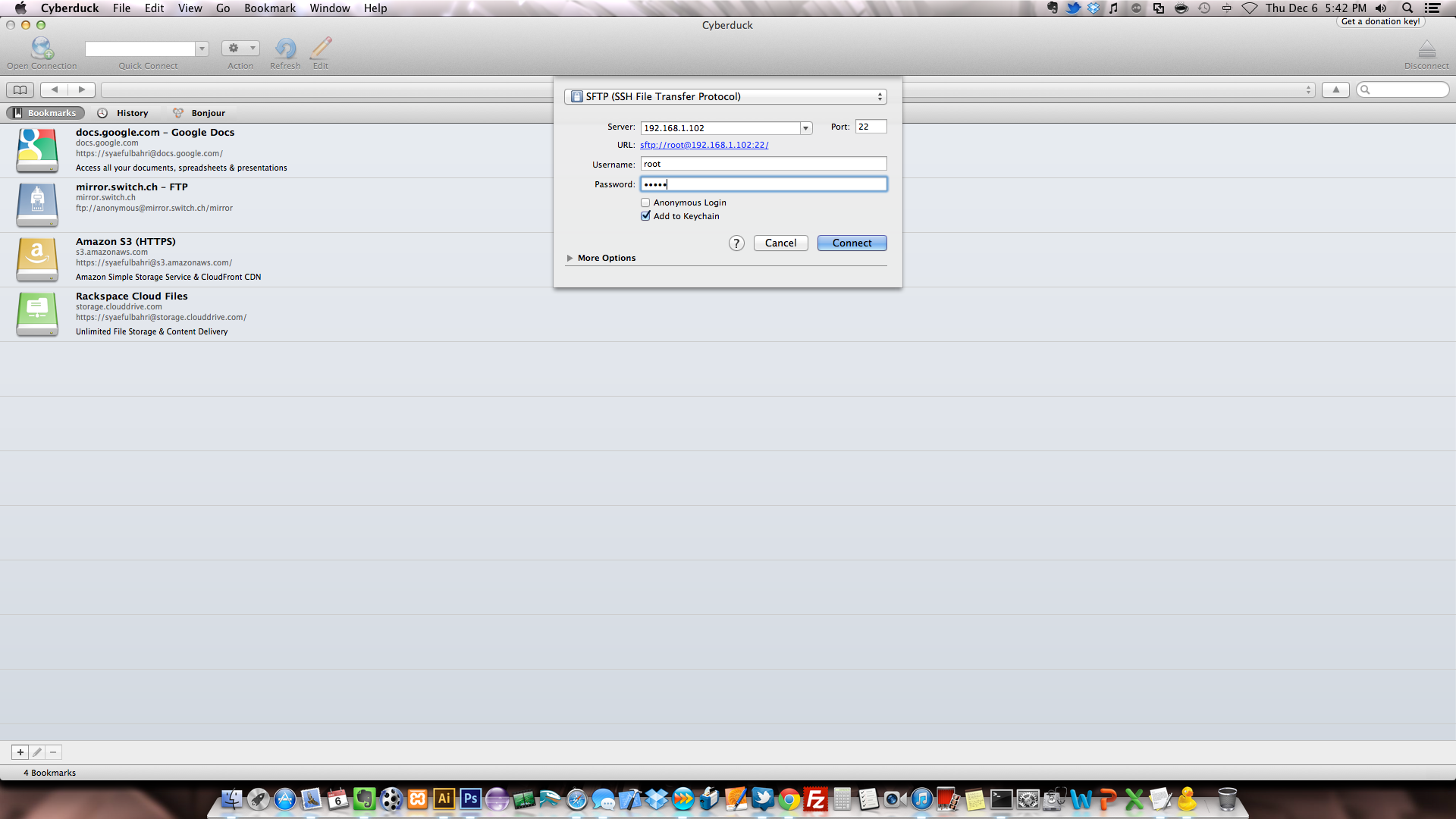The width and height of the screenshot is (1456, 819).
Task: Open the Window menu
Action: click(329, 8)
